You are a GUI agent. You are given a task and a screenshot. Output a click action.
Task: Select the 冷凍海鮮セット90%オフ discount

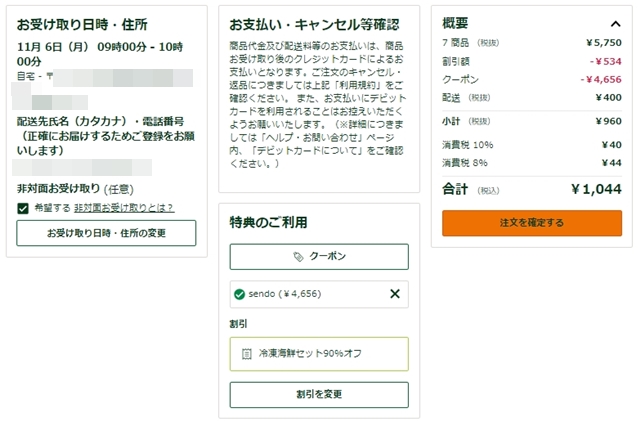(x=319, y=354)
